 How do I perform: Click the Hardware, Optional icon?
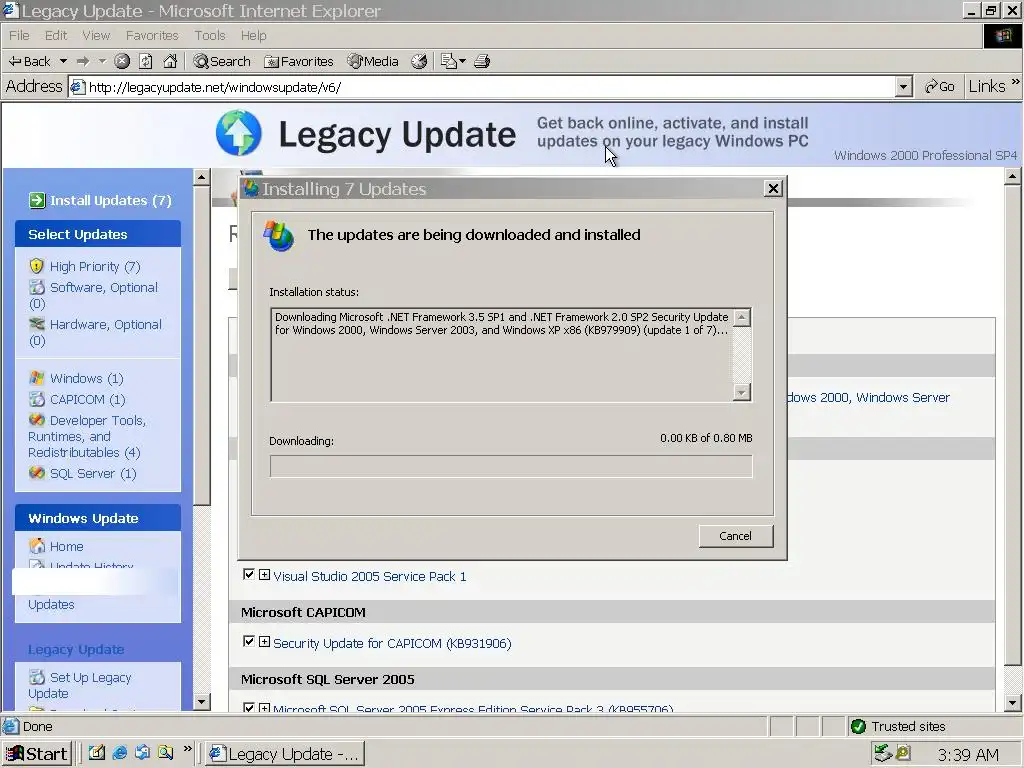37,324
